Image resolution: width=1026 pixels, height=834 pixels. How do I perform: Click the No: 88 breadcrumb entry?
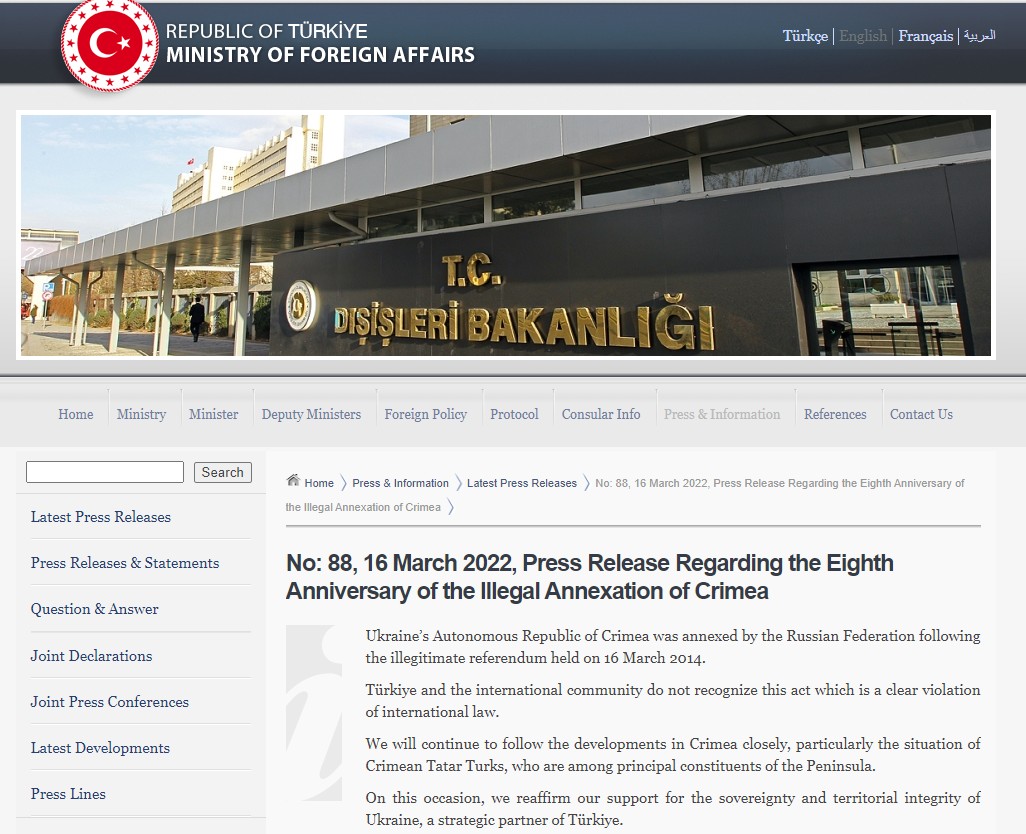point(625,495)
